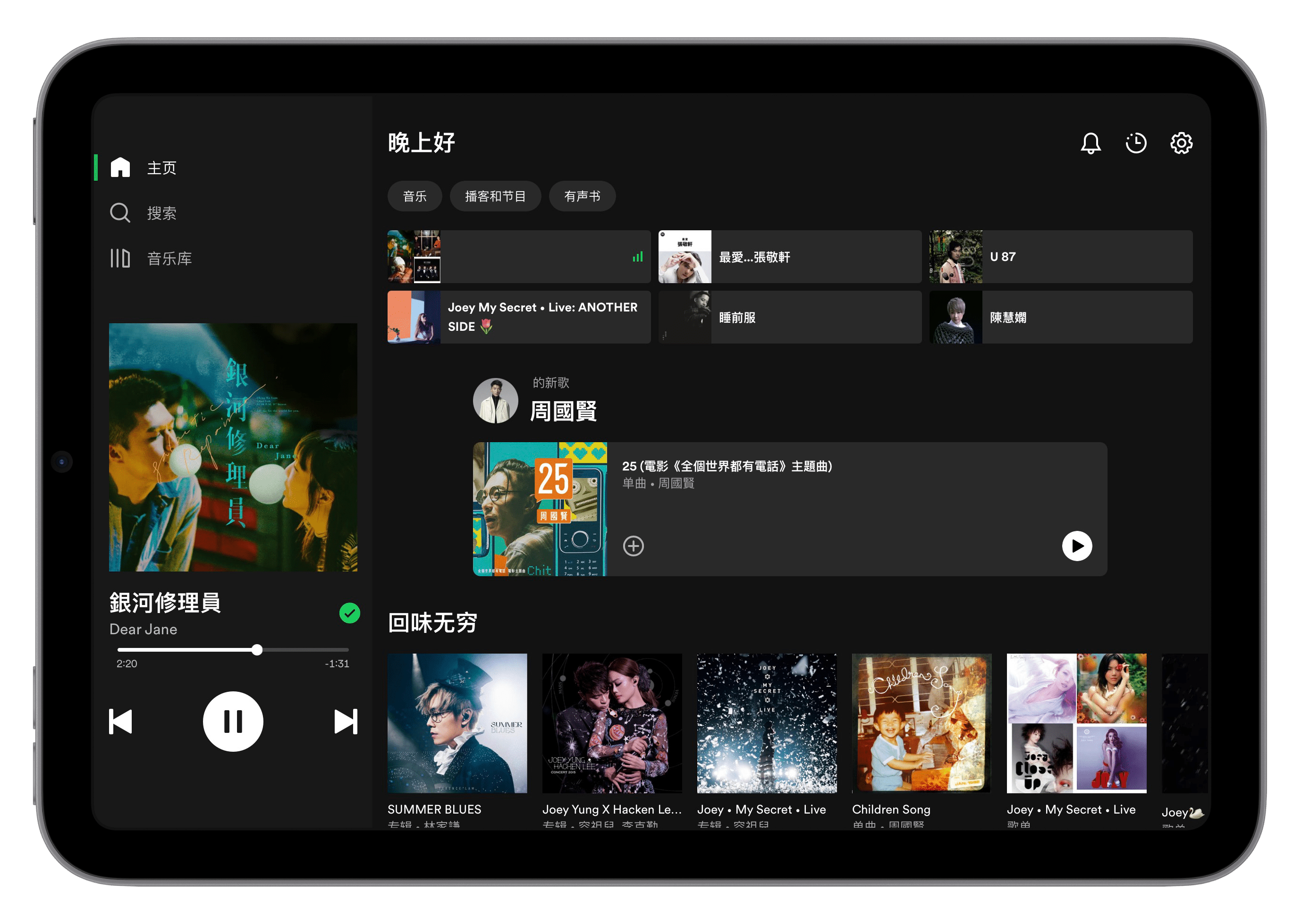
Task: Click the 回味无穷 section heading
Action: point(432,622)
